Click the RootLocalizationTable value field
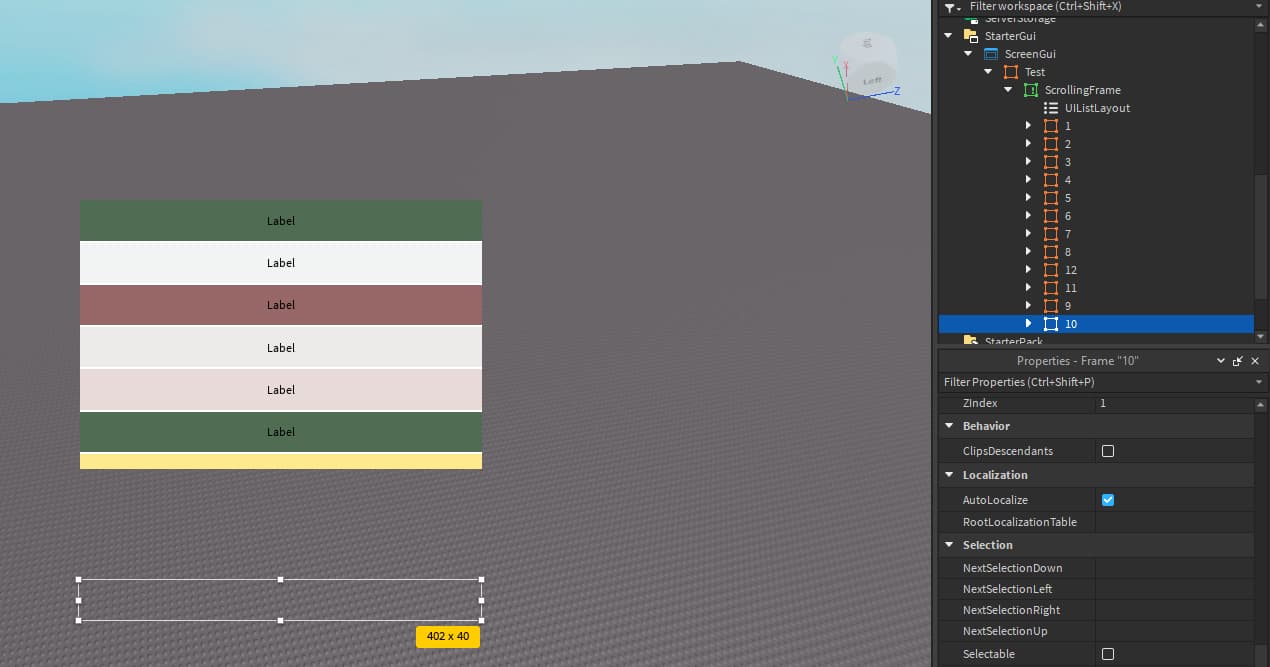Image resolution: width=1270 pixels, height=667 pixels. click(1174, 522)
